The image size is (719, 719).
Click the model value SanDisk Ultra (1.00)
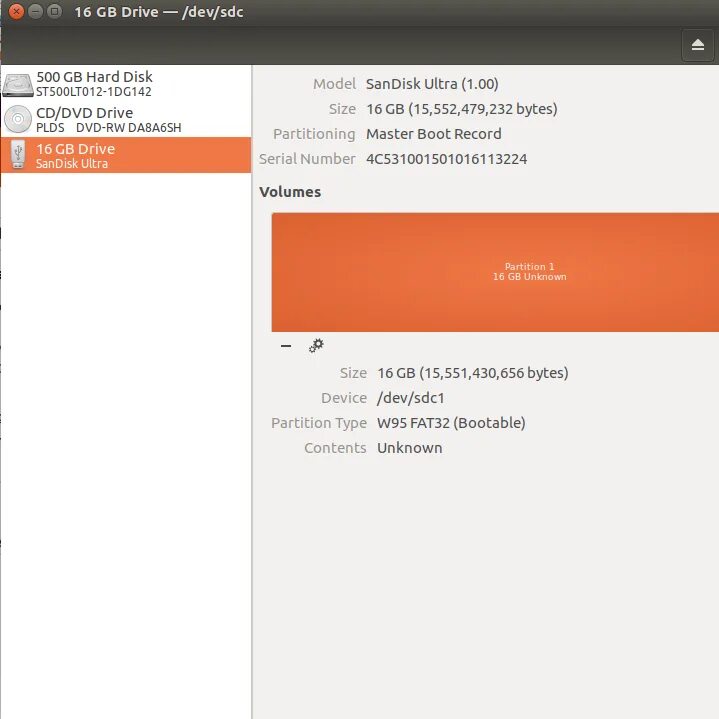(x=432, y=84)
